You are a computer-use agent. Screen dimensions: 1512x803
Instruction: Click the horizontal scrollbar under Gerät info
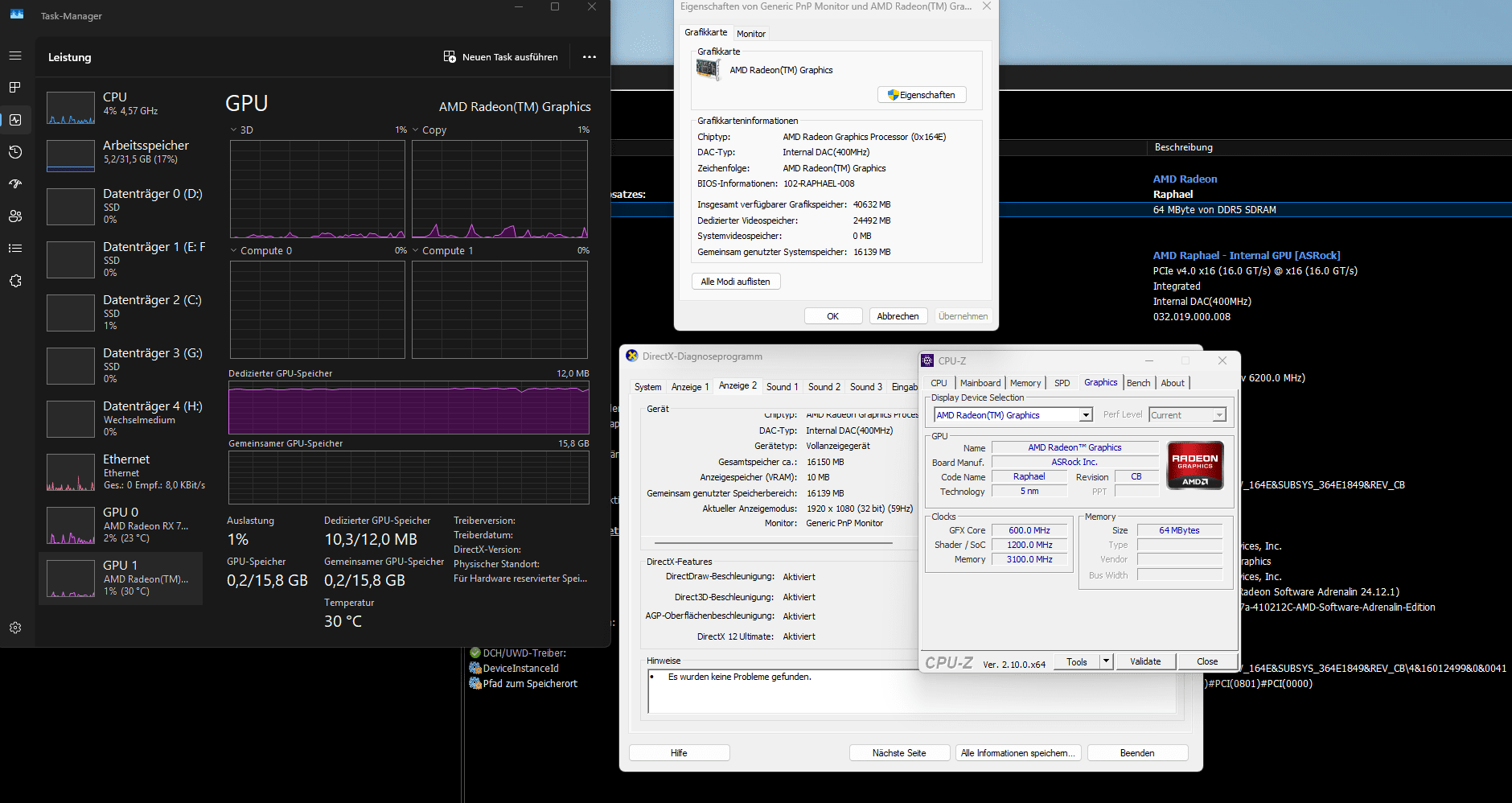pos(774,543)
